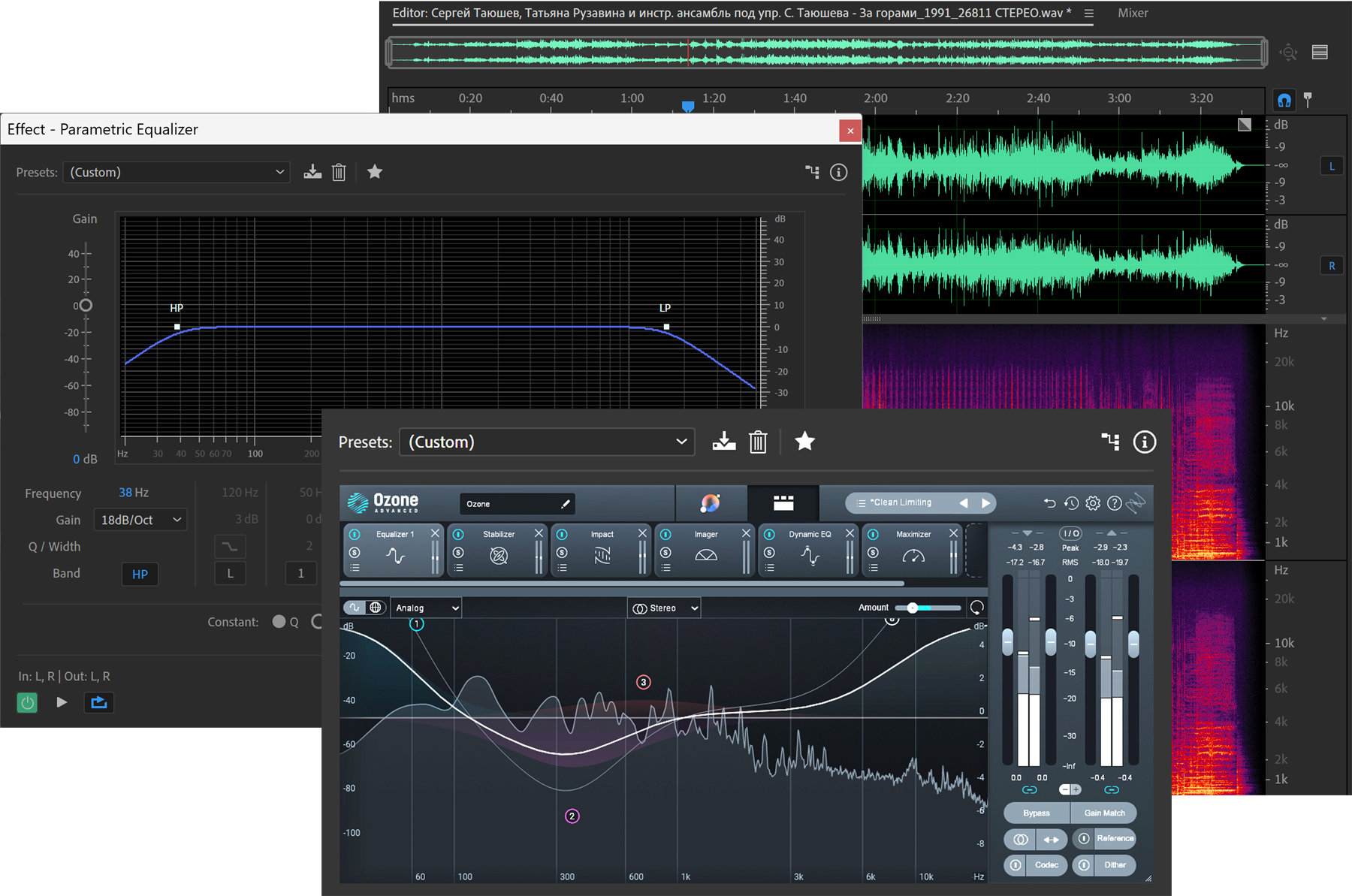Open Ozone module chain view

(783, 502)
